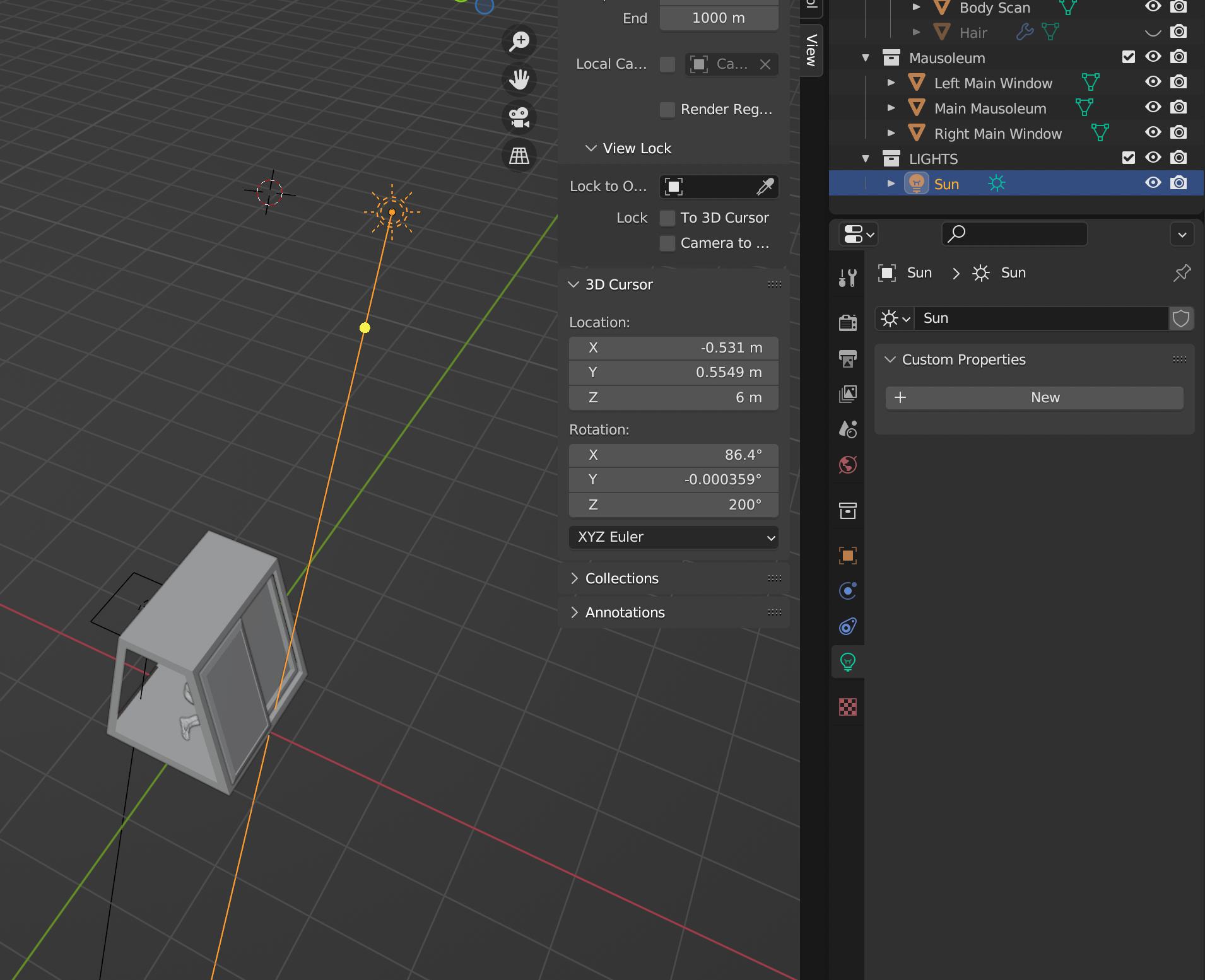
Task: Open the World properties globe icon
Action: click(x=847, y=465)
